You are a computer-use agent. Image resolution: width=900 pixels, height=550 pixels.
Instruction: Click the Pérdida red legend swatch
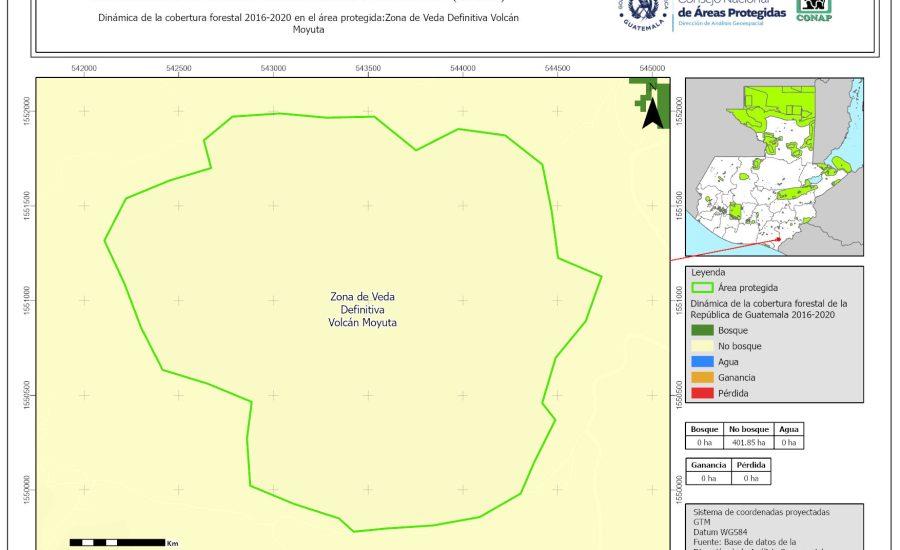(x=702, y=393)
